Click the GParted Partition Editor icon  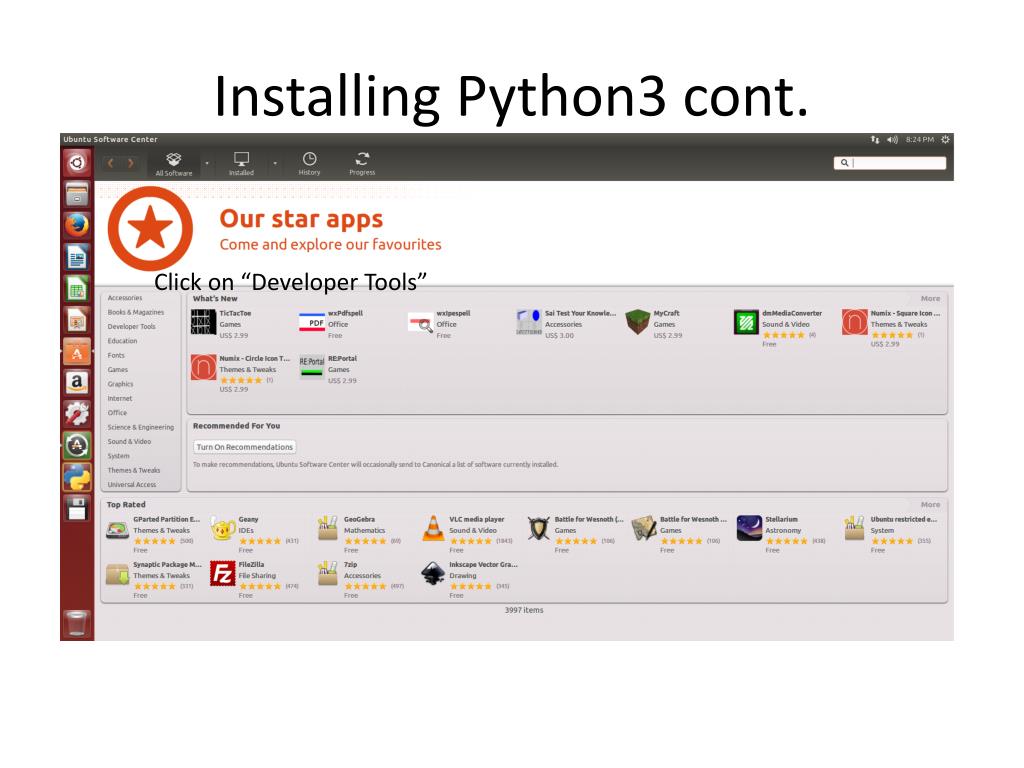[x=118, y=528]
